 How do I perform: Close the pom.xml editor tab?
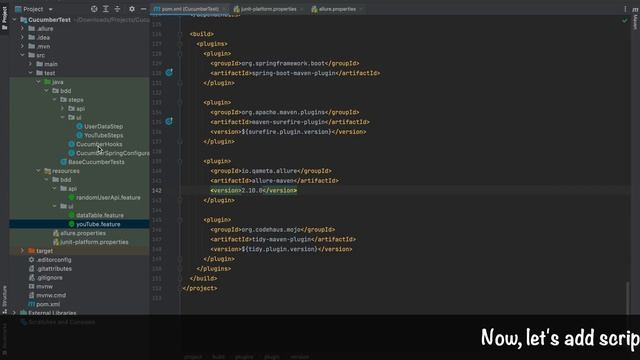[224, 9]
